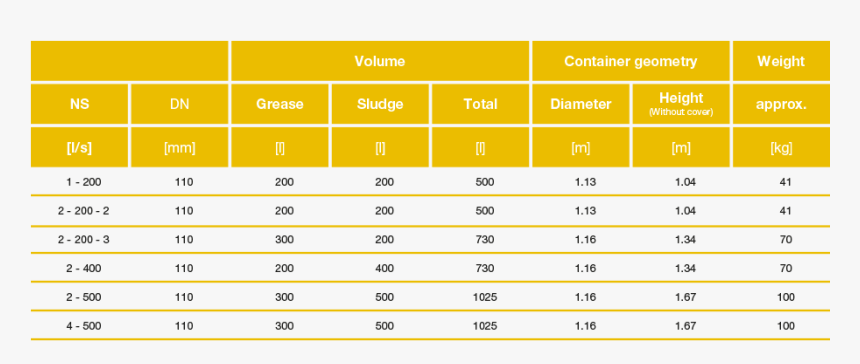This screenshot has width=860, height=364.
Task: Click the 1 - 200 row label
Action: pyautogui.click(x=84, y=182)
